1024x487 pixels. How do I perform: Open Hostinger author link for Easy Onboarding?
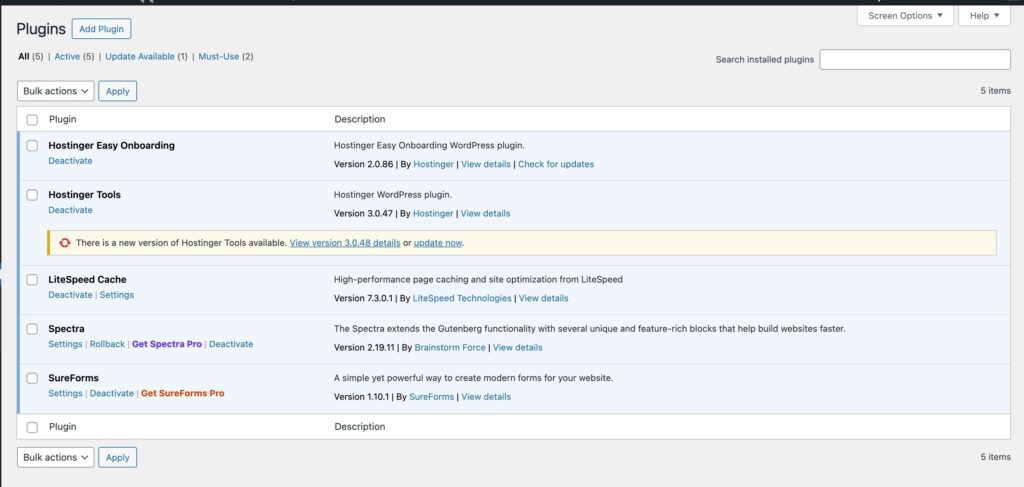click(x=434, y=165)
